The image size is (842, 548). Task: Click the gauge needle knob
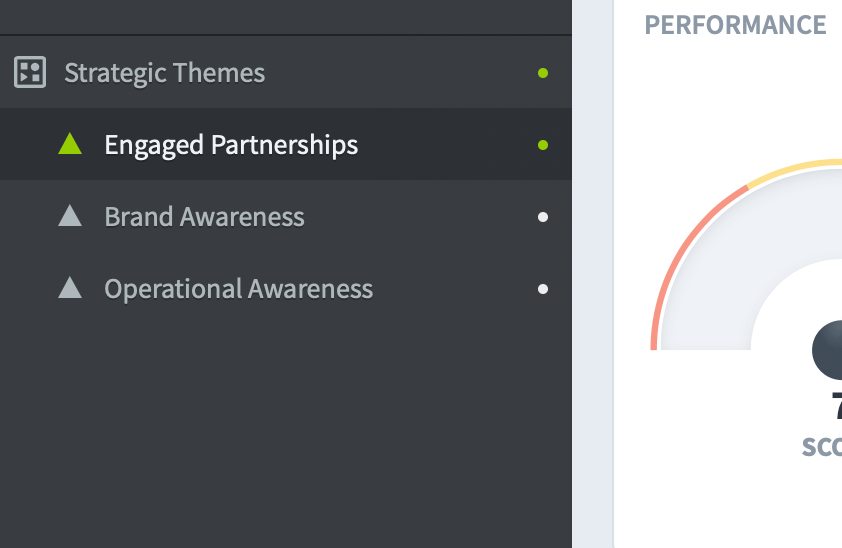829,350
